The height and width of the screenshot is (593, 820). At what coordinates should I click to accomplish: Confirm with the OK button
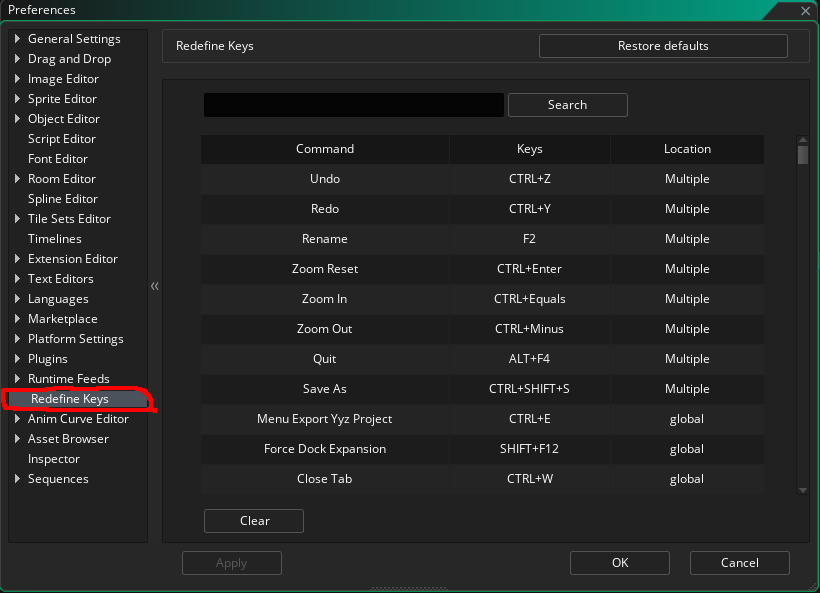click(x=620, y=563)
